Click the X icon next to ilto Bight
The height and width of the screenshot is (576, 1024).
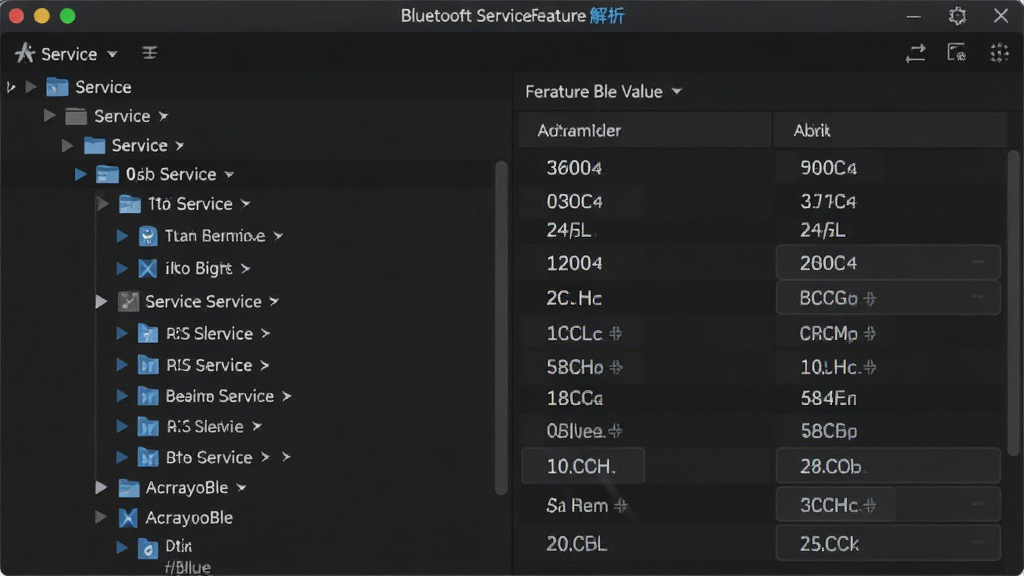click(148, 268)
